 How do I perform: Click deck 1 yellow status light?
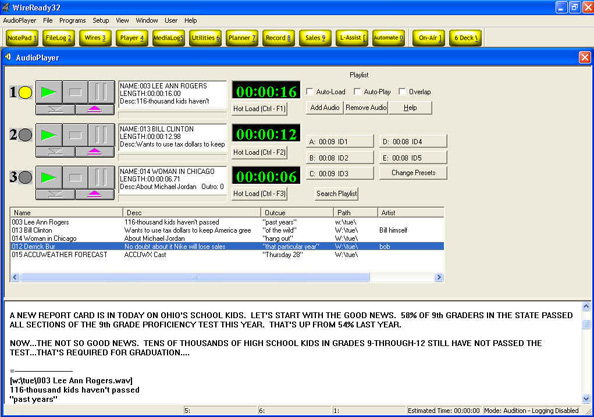25,92
